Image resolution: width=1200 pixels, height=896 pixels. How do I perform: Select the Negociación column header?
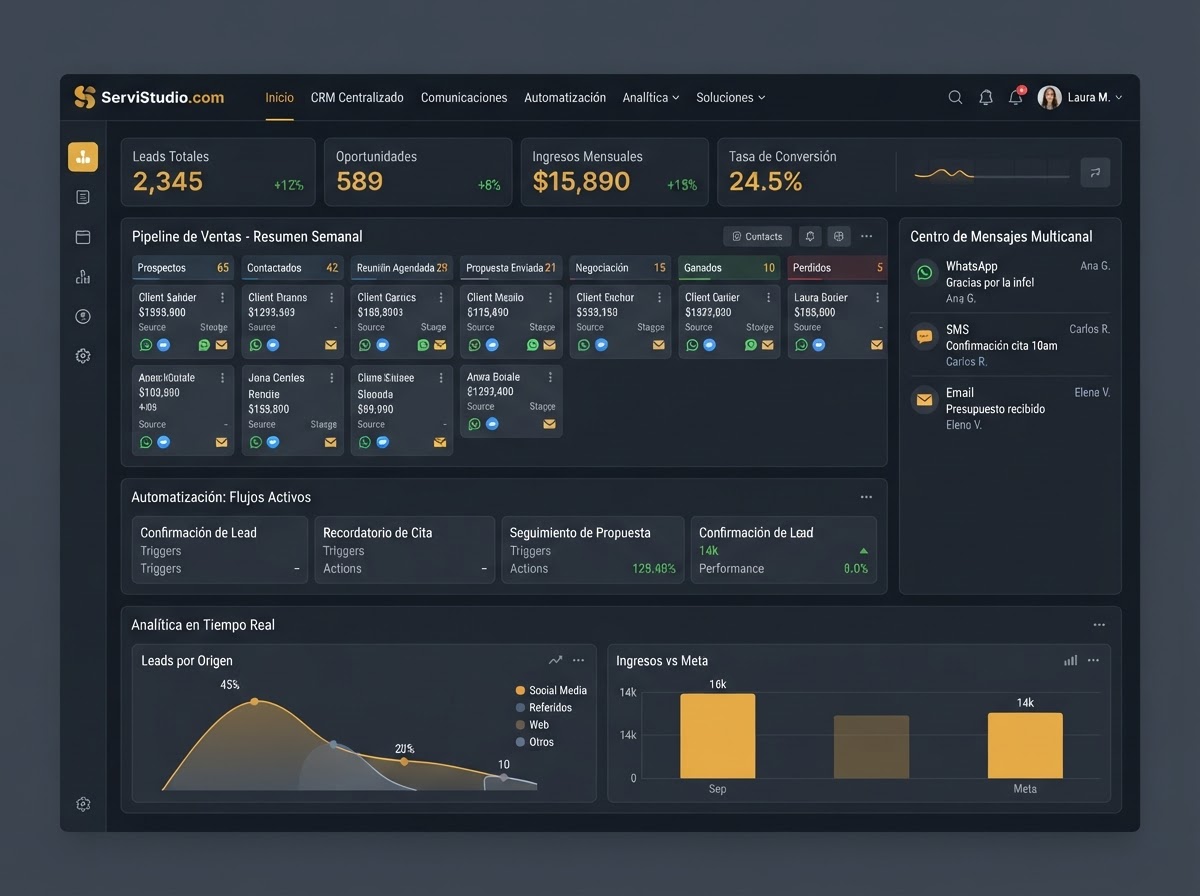620,268
